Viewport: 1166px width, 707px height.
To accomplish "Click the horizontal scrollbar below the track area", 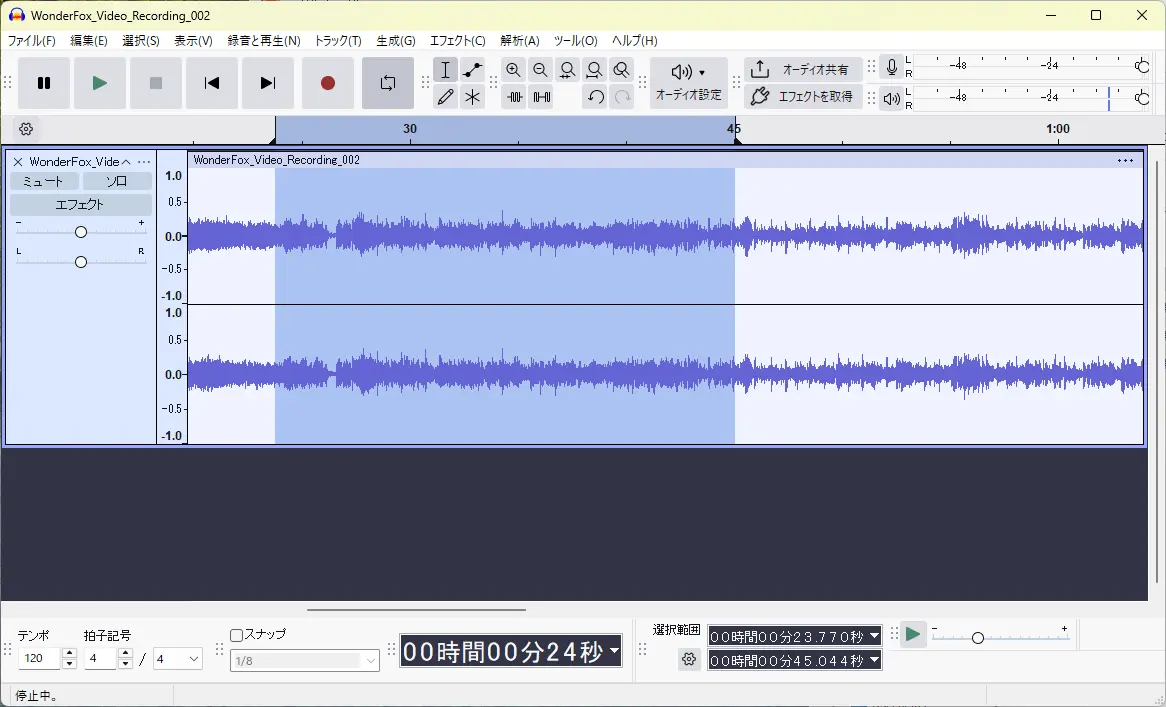I will click(x=416, y=610).
